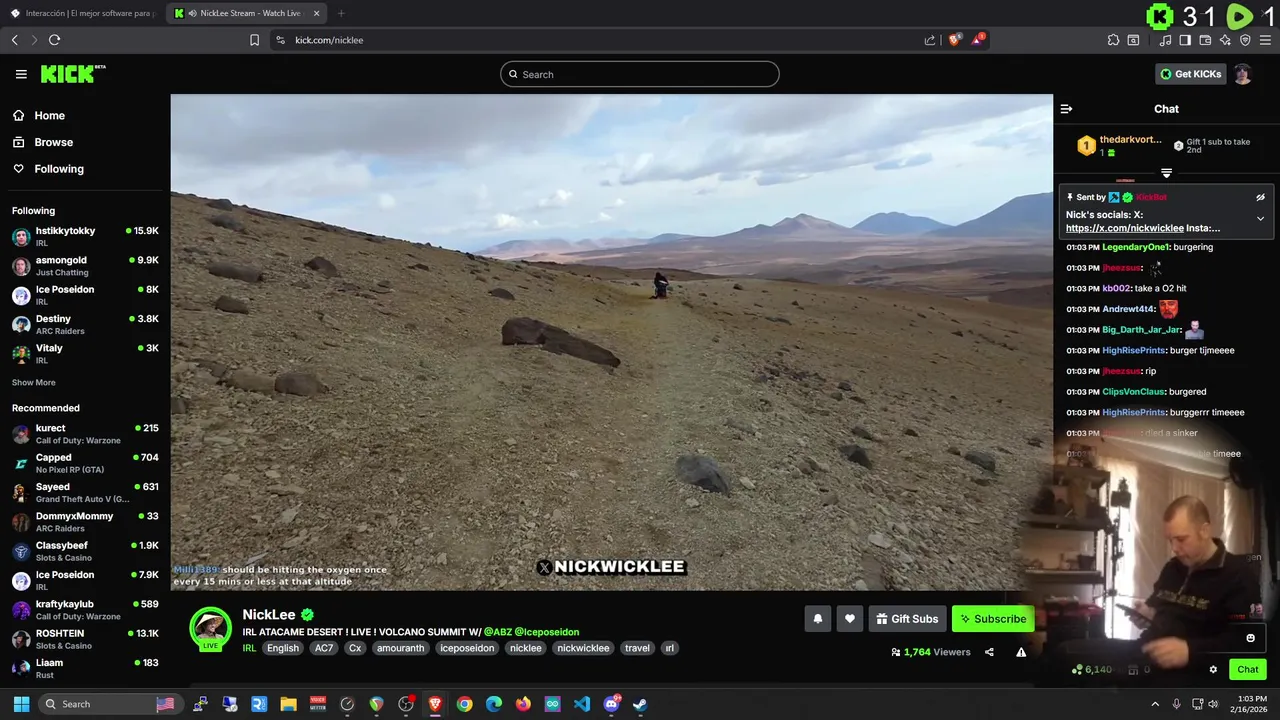Open Destiny's followed channel
This screenshot has height=720, width=1280.
pos(85,324)
